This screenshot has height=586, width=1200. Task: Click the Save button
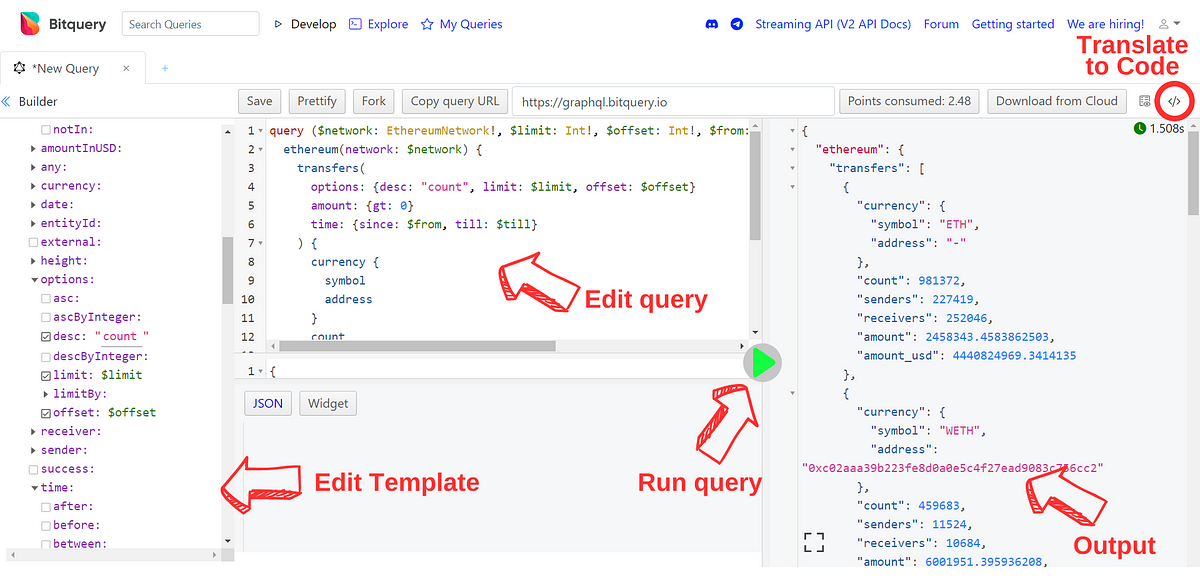click(x=259, y=101)
